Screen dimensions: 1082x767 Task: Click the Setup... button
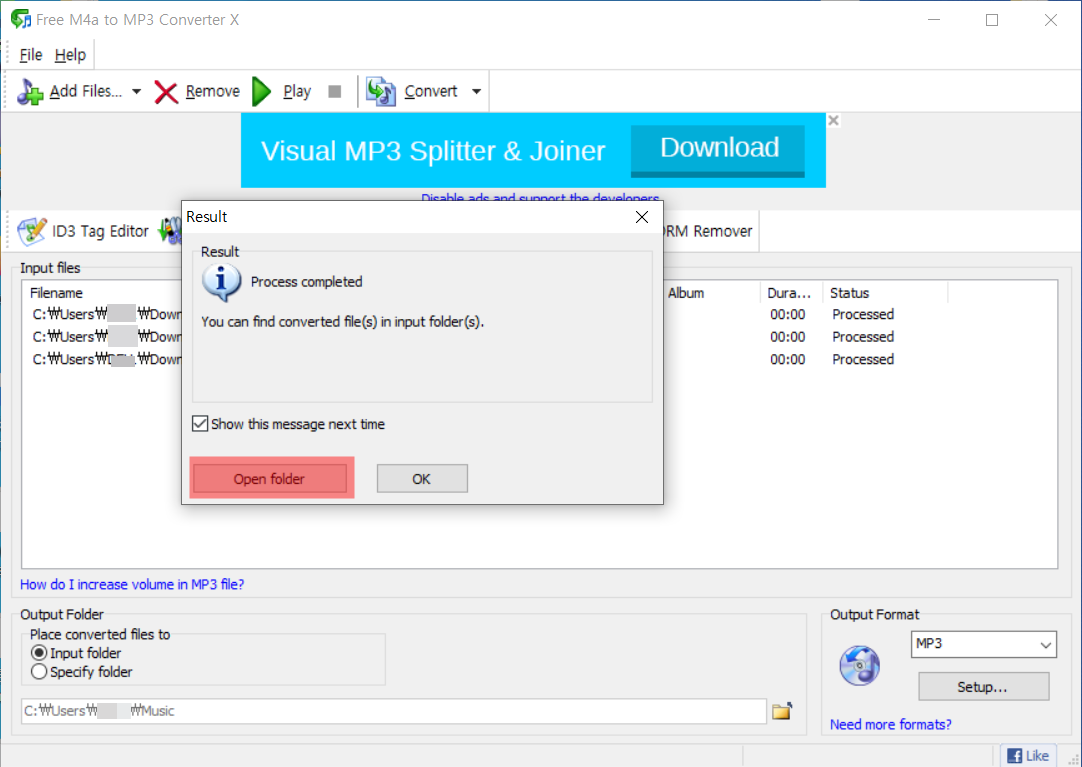pos(983,687)
